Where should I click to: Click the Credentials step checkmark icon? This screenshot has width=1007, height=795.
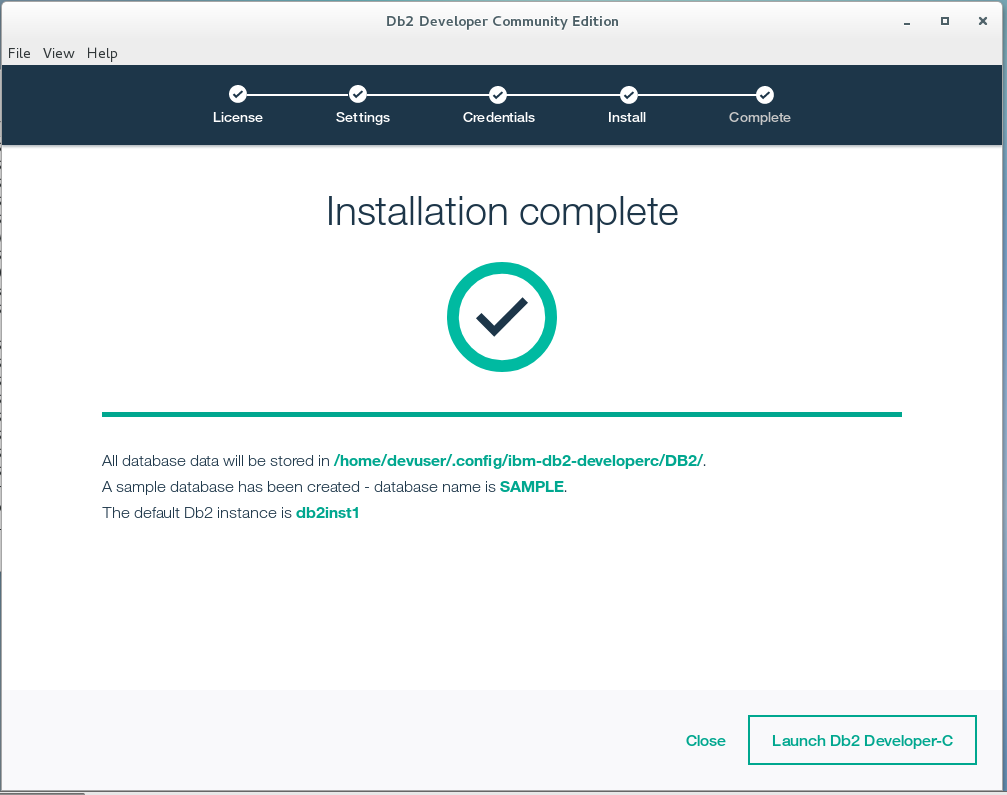click(498, 94)
